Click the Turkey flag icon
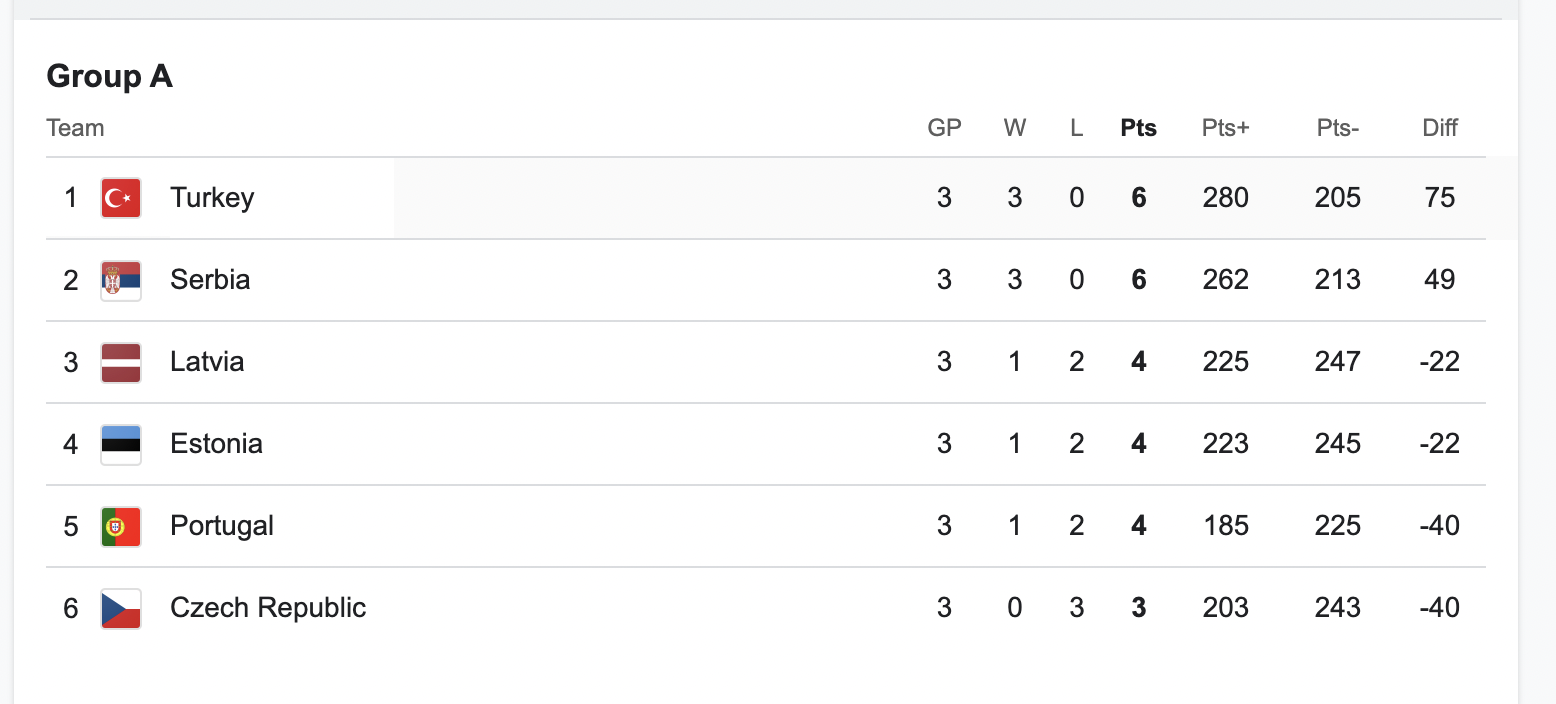The height and width of the screenshot is (704, 1556). (121, 198)
